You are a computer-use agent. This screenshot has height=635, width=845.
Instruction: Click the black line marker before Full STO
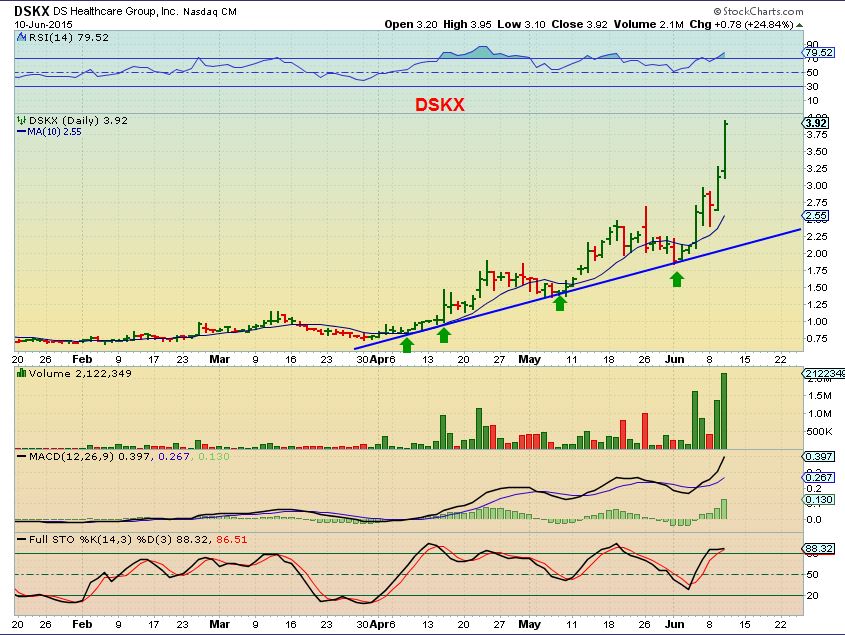[x=22, y=539]
